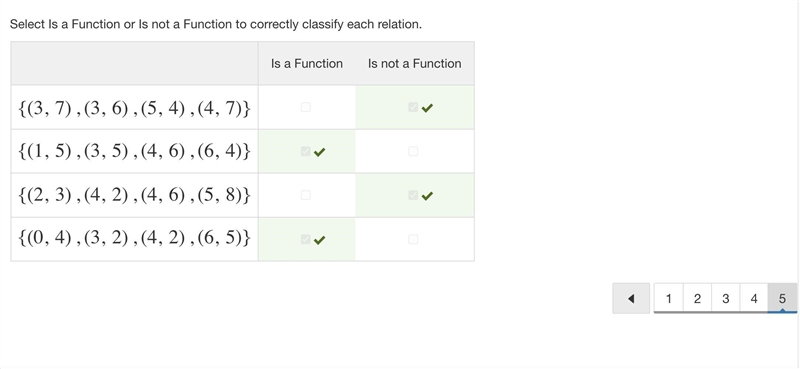This screenshot has width=800, height=369.
Task: Check Is not a Function for second relation
Action: (413, 151)
